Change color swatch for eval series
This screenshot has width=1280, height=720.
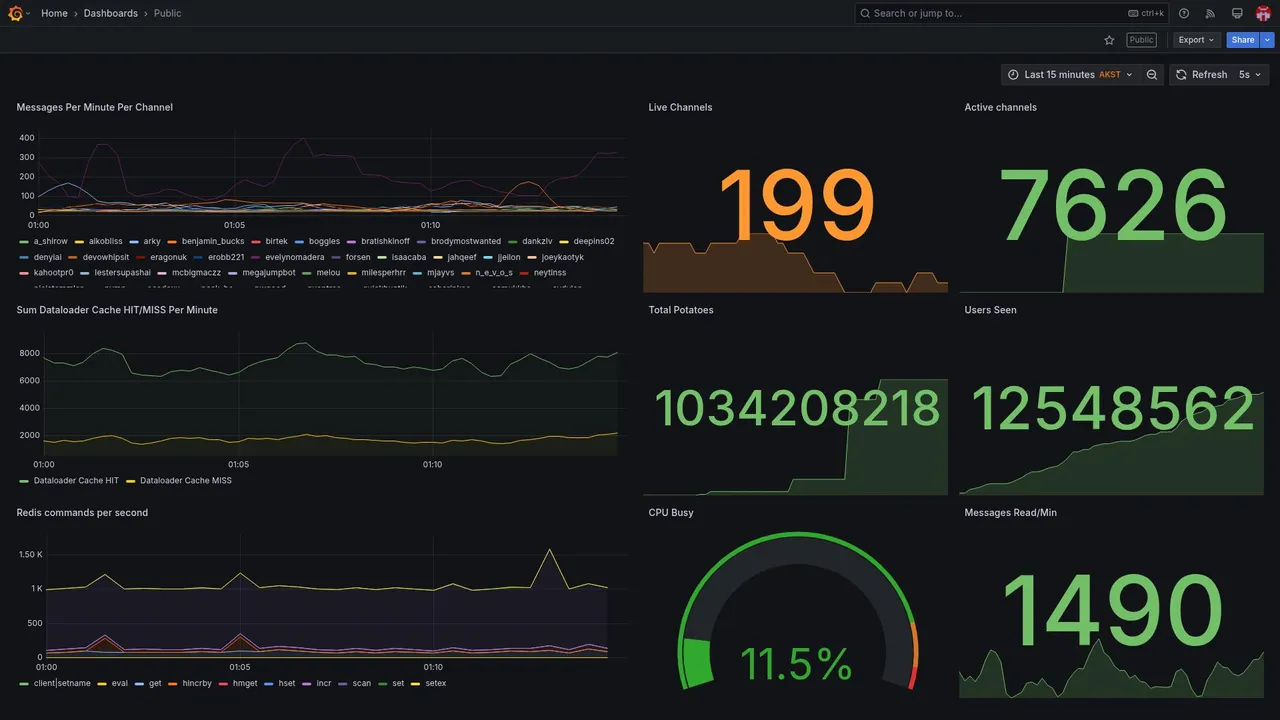pos(102,684)
